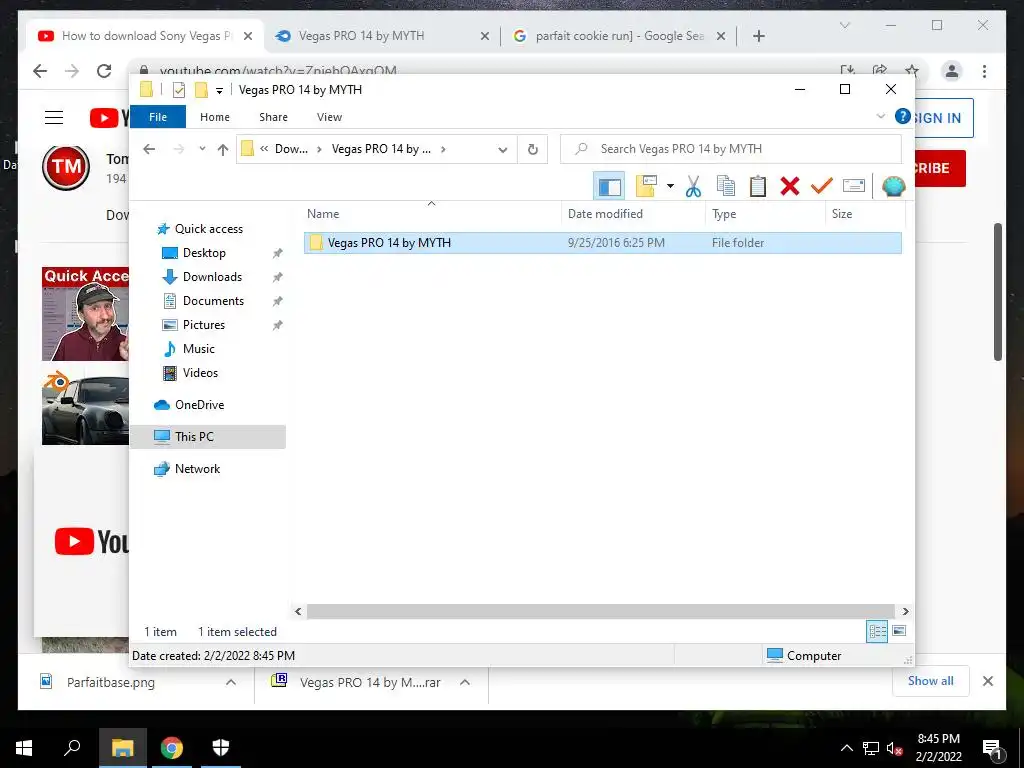Click the horizontal scrollbar in file list
The width and height of the screenshot is (1024, 768).
click(x=601, y=611)
